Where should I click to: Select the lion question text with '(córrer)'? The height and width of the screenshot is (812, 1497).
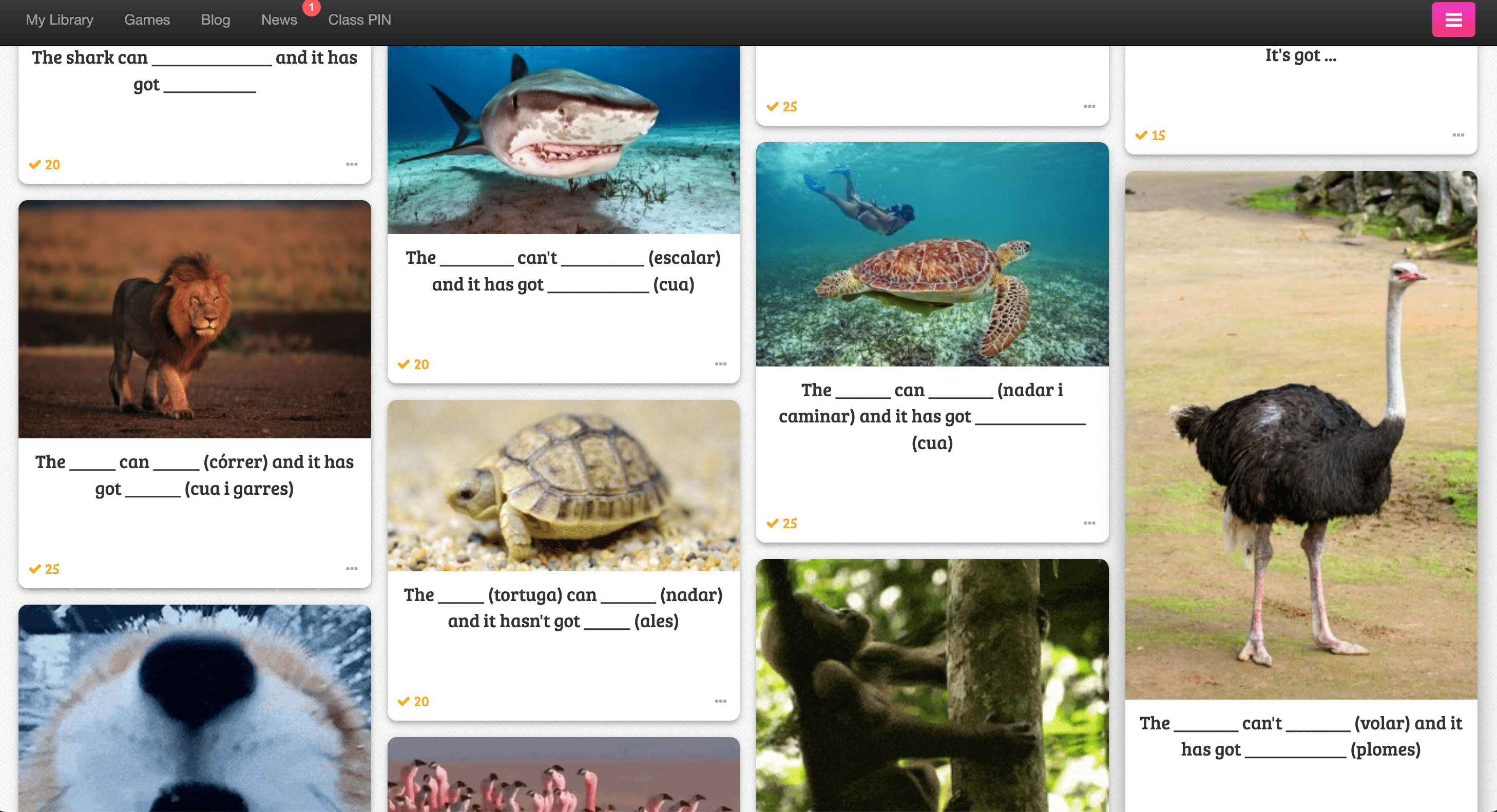click(x=195, y=475)
